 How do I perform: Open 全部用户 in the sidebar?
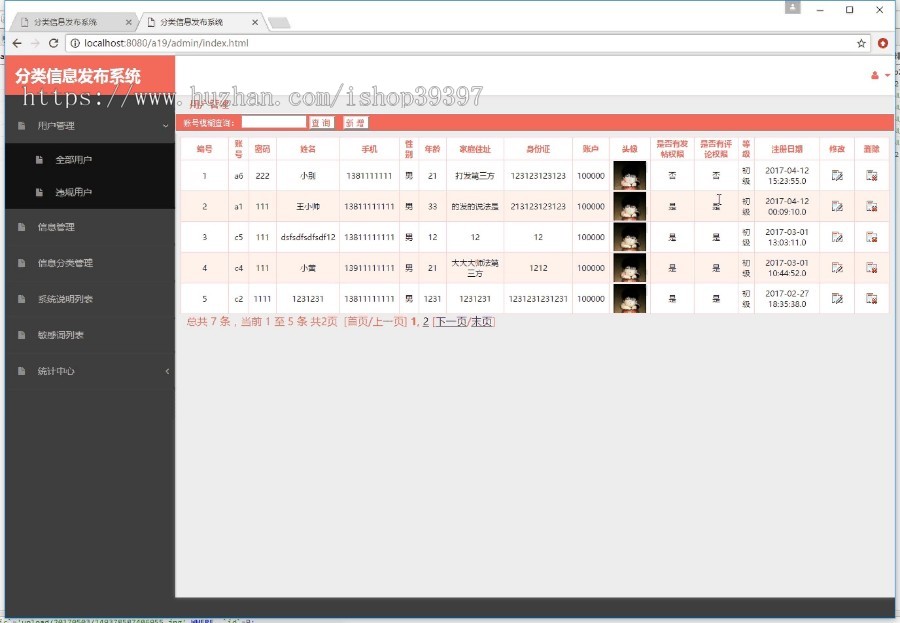coord(73,160)
